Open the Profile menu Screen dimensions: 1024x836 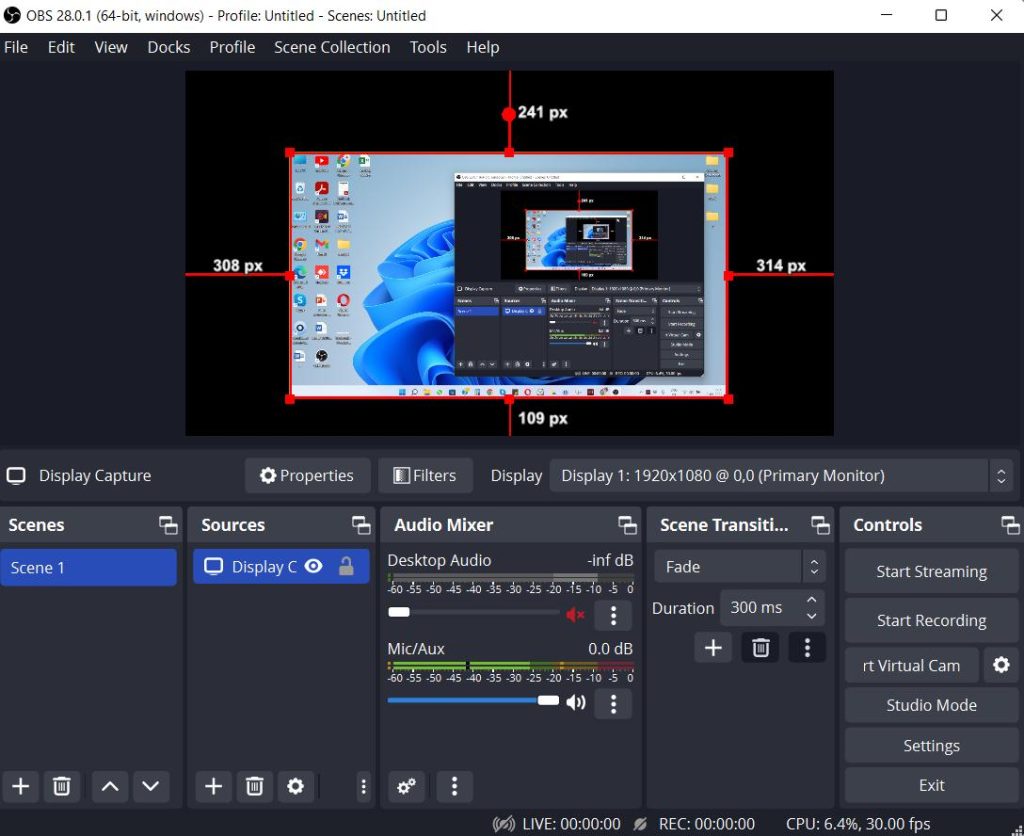pos(232,47)
